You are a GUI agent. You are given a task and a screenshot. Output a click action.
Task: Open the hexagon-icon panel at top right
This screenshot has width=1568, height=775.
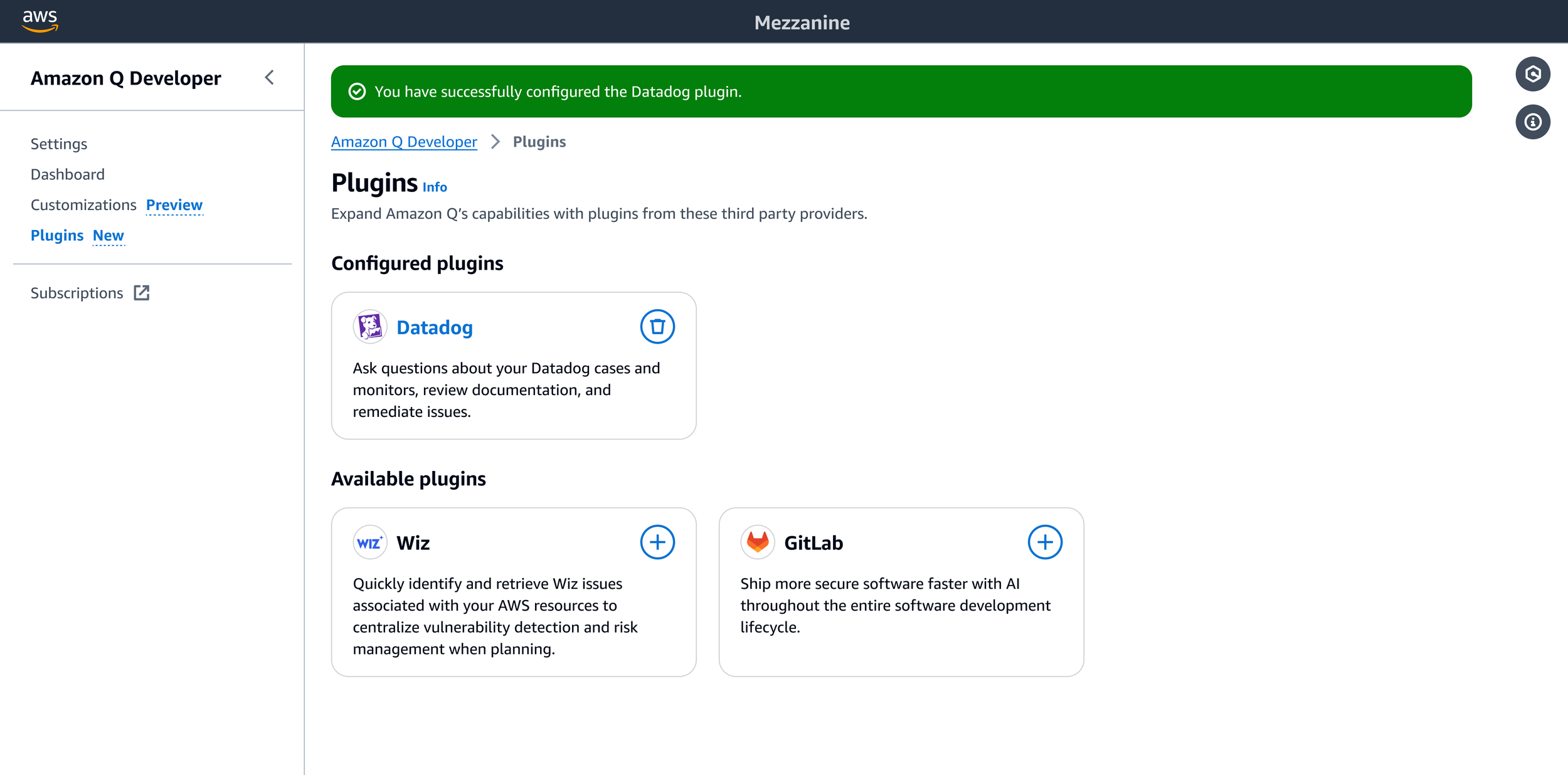1532,75
